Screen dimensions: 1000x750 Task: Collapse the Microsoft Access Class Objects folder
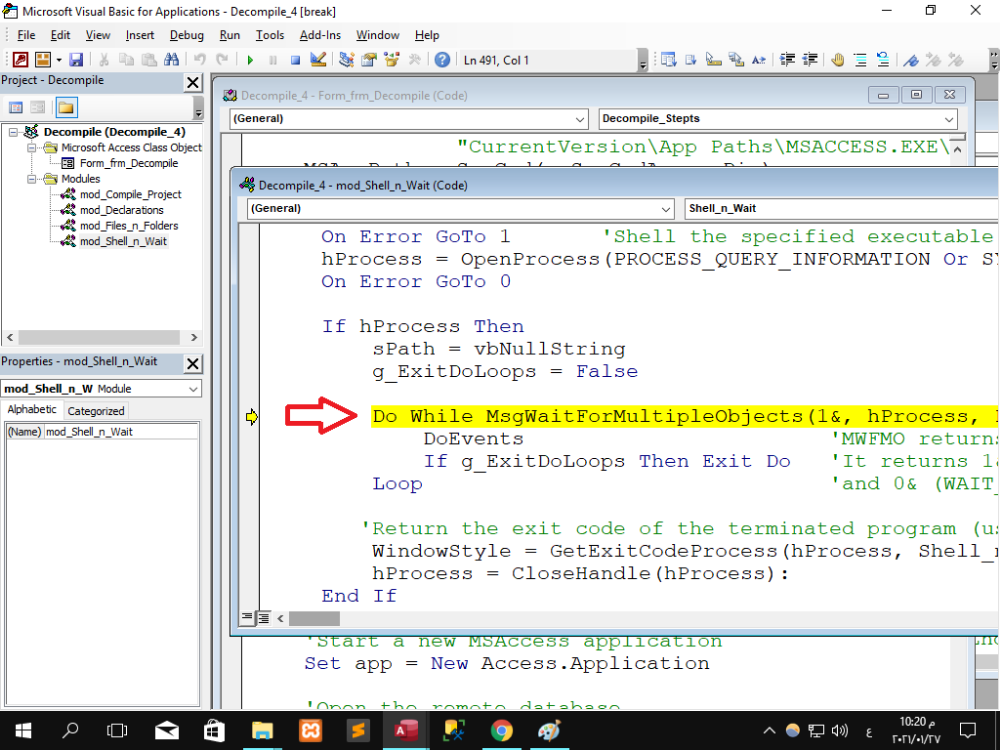[31, 147]
